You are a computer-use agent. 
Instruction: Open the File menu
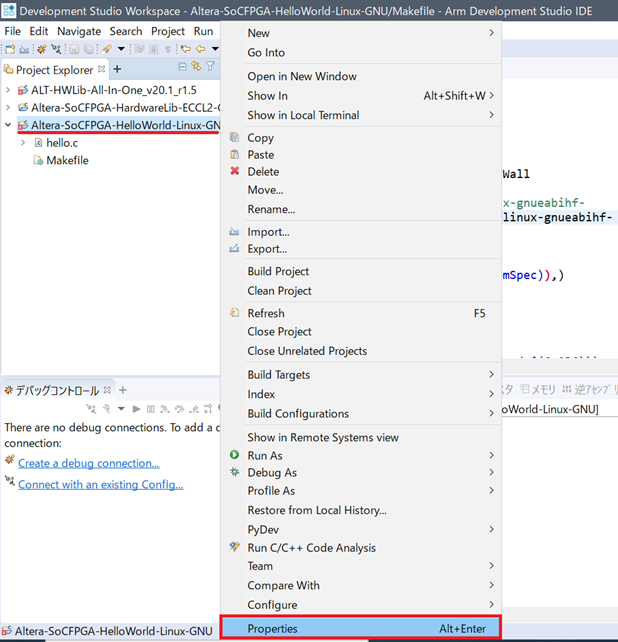pyautogui.click(x=12, y=31)
